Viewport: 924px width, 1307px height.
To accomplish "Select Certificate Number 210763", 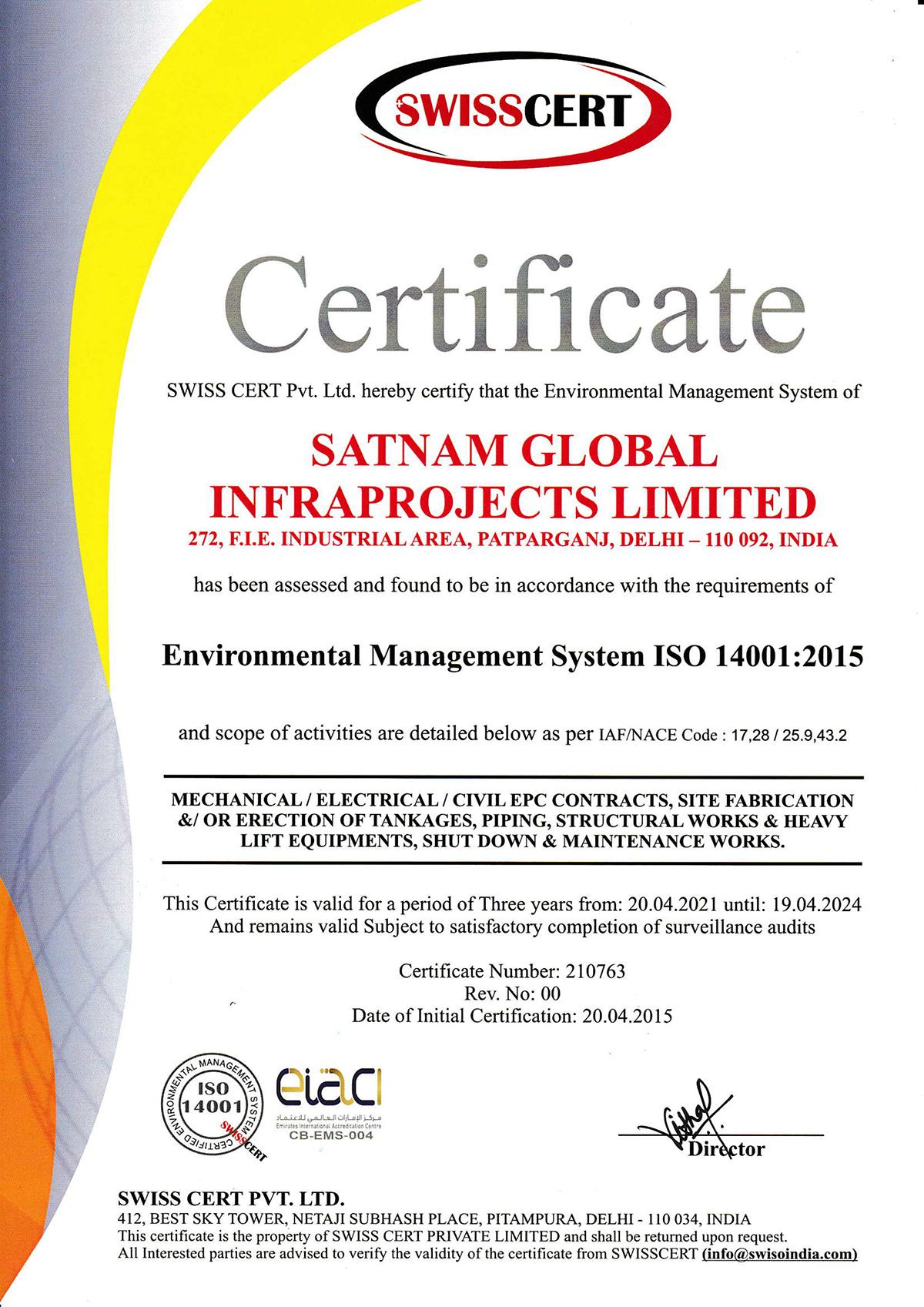I will (512, 971).
